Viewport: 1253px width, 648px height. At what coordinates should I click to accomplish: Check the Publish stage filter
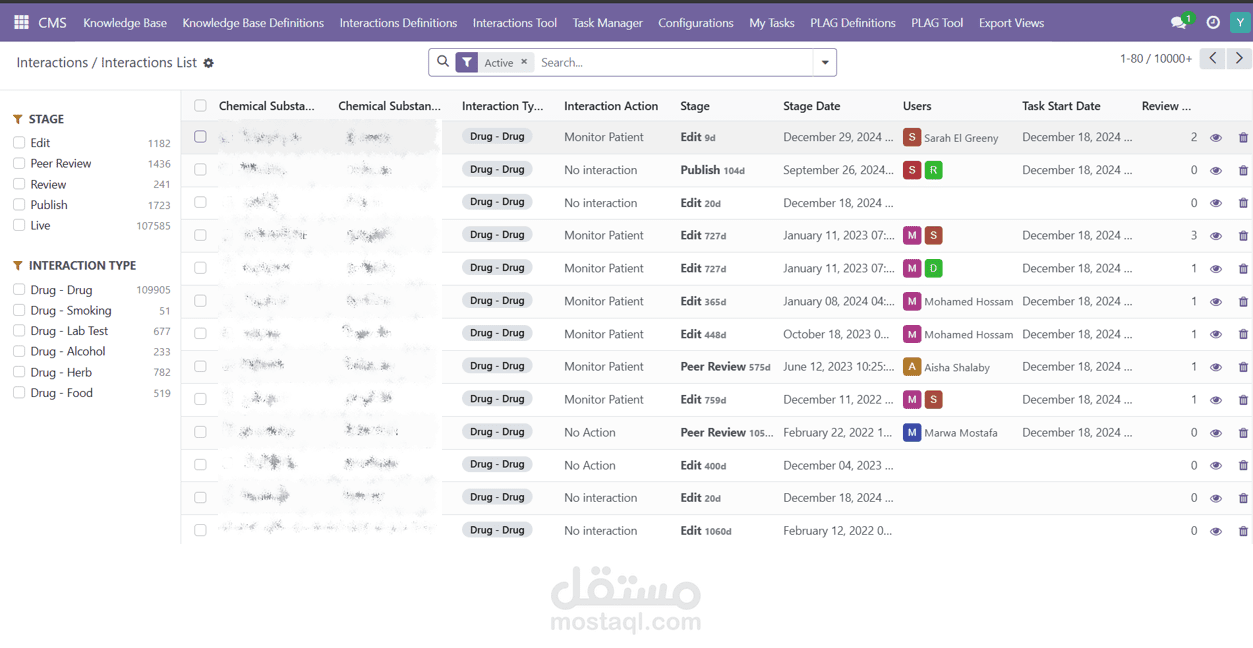point(19,205)
